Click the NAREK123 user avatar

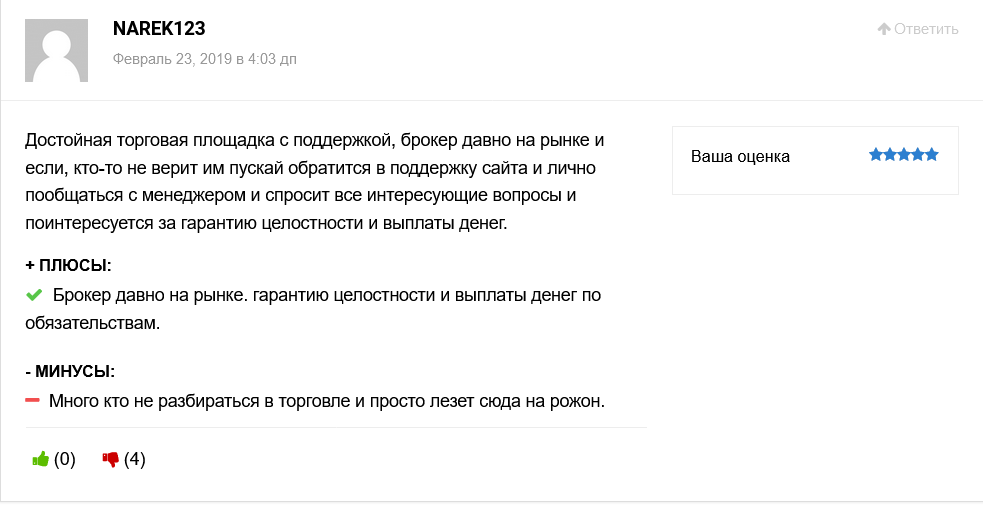(x=56, y=50)
